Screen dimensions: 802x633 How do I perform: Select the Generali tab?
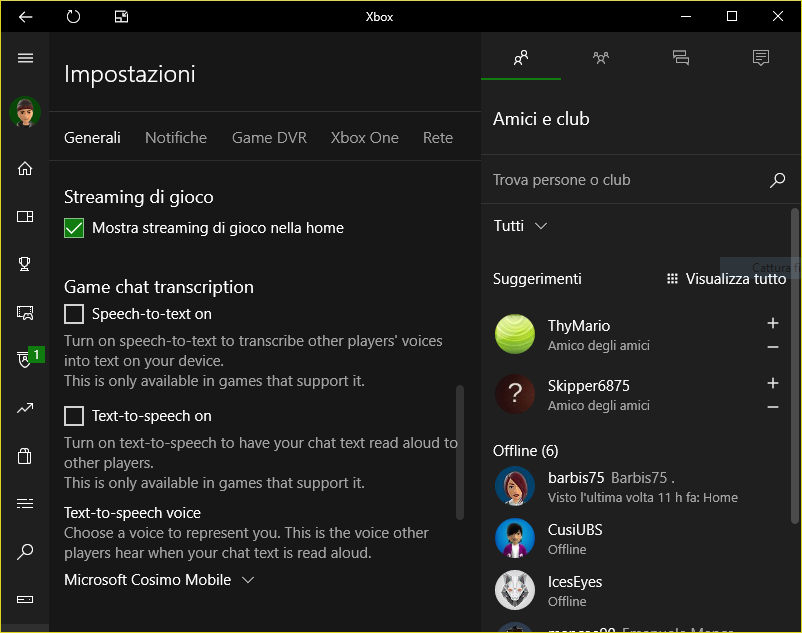click(x=92, y=138)
